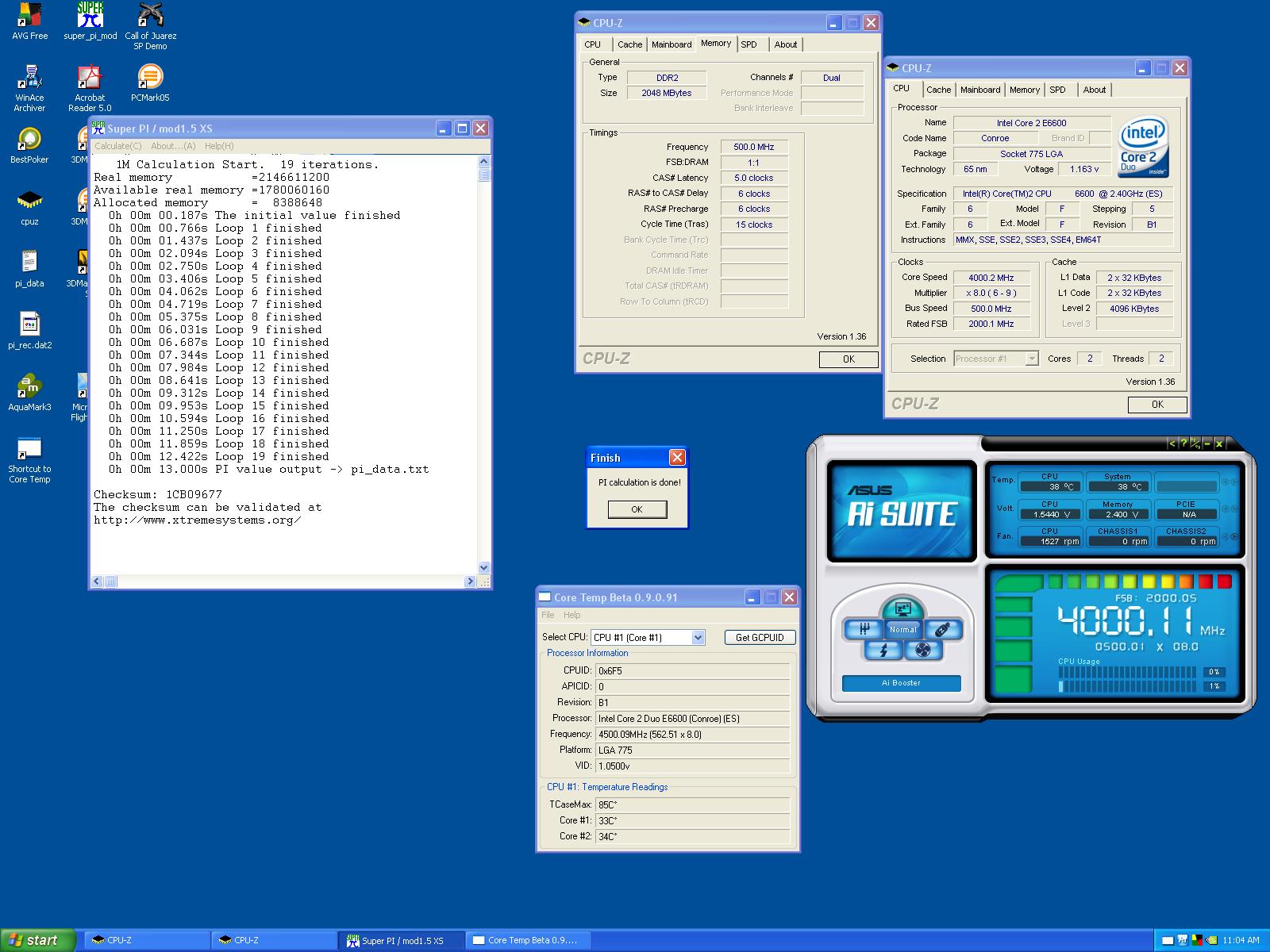Screen dimensions: 1270x952
Task: Click the Intel Core 2 E6600 name field
Action: 1032,123
